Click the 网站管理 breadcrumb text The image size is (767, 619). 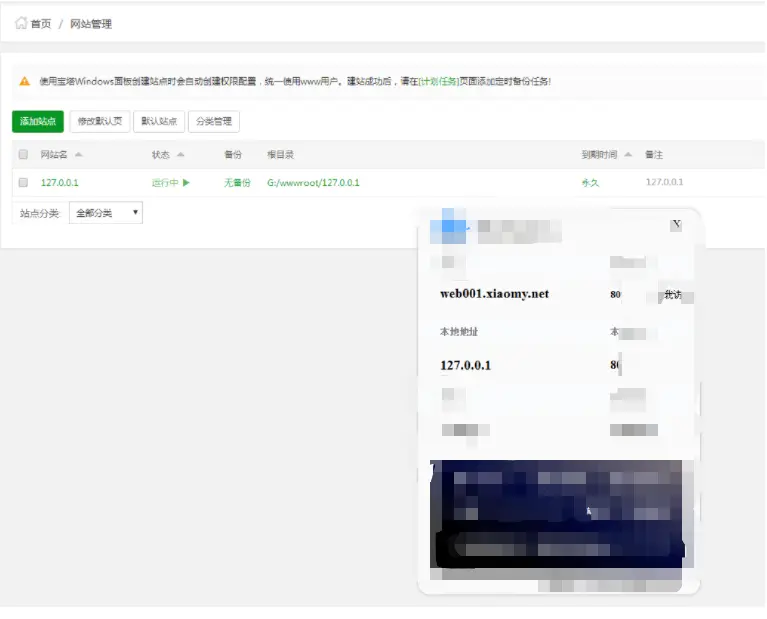pyautogui.click(x=91, y=24)
